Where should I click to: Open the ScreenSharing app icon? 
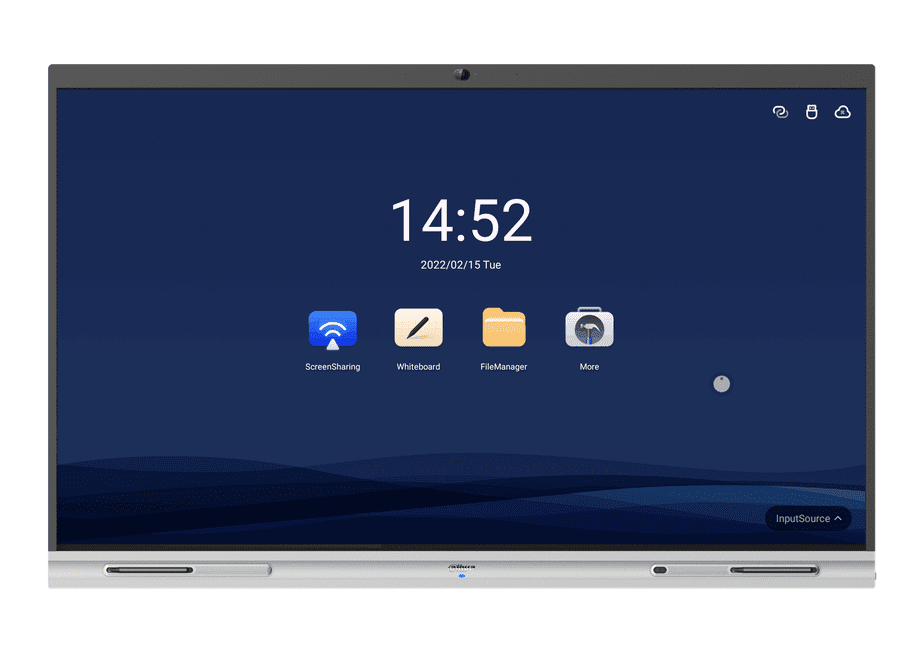tap(332, 328)
